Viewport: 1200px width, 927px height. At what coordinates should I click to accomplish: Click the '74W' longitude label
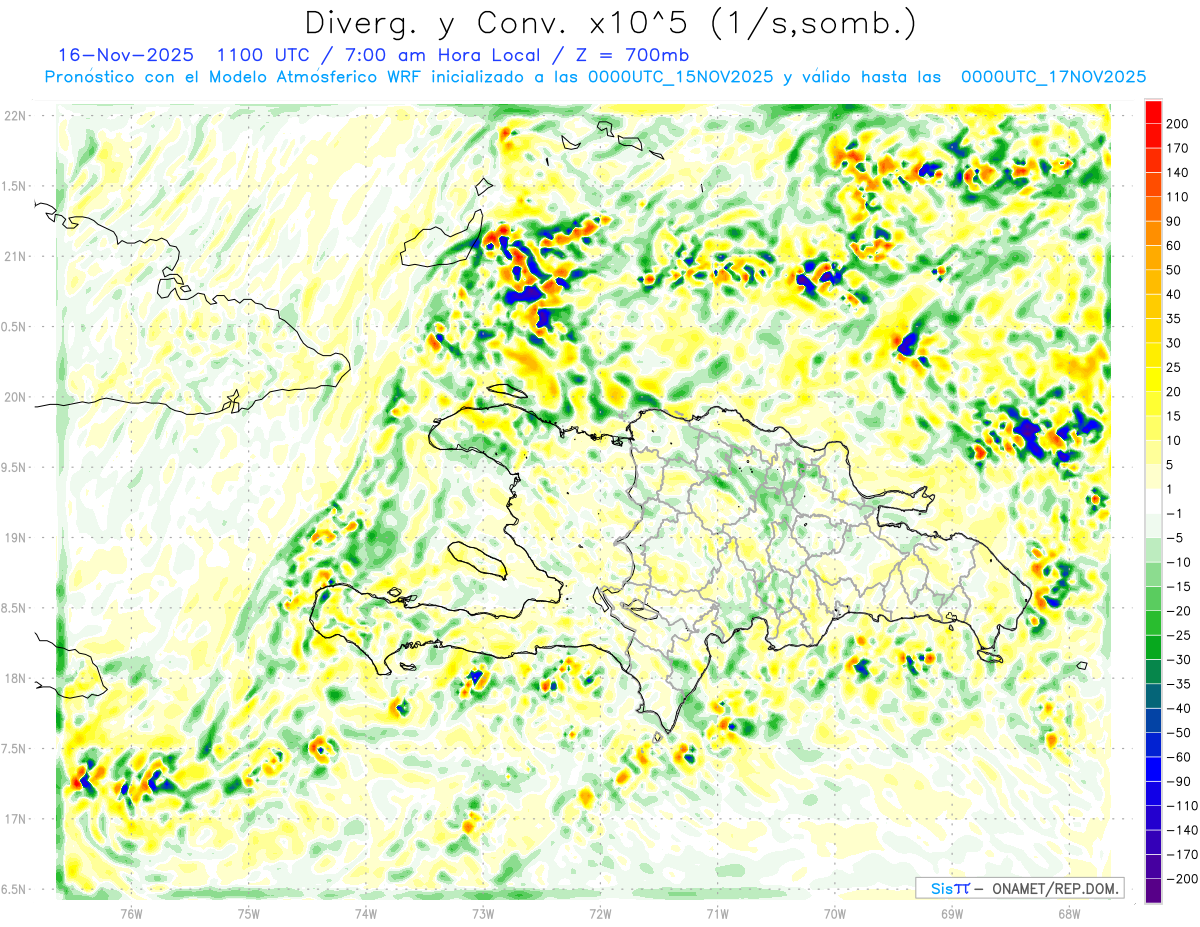click(366, 914)
